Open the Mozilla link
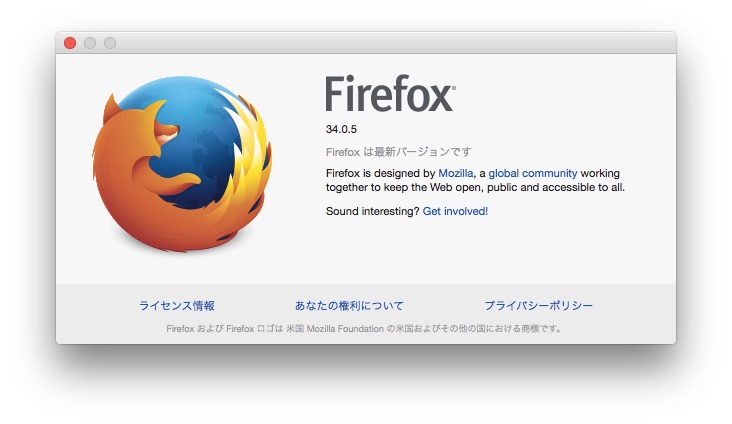Viewport: 732px width, 424px height. pos(455,173)
